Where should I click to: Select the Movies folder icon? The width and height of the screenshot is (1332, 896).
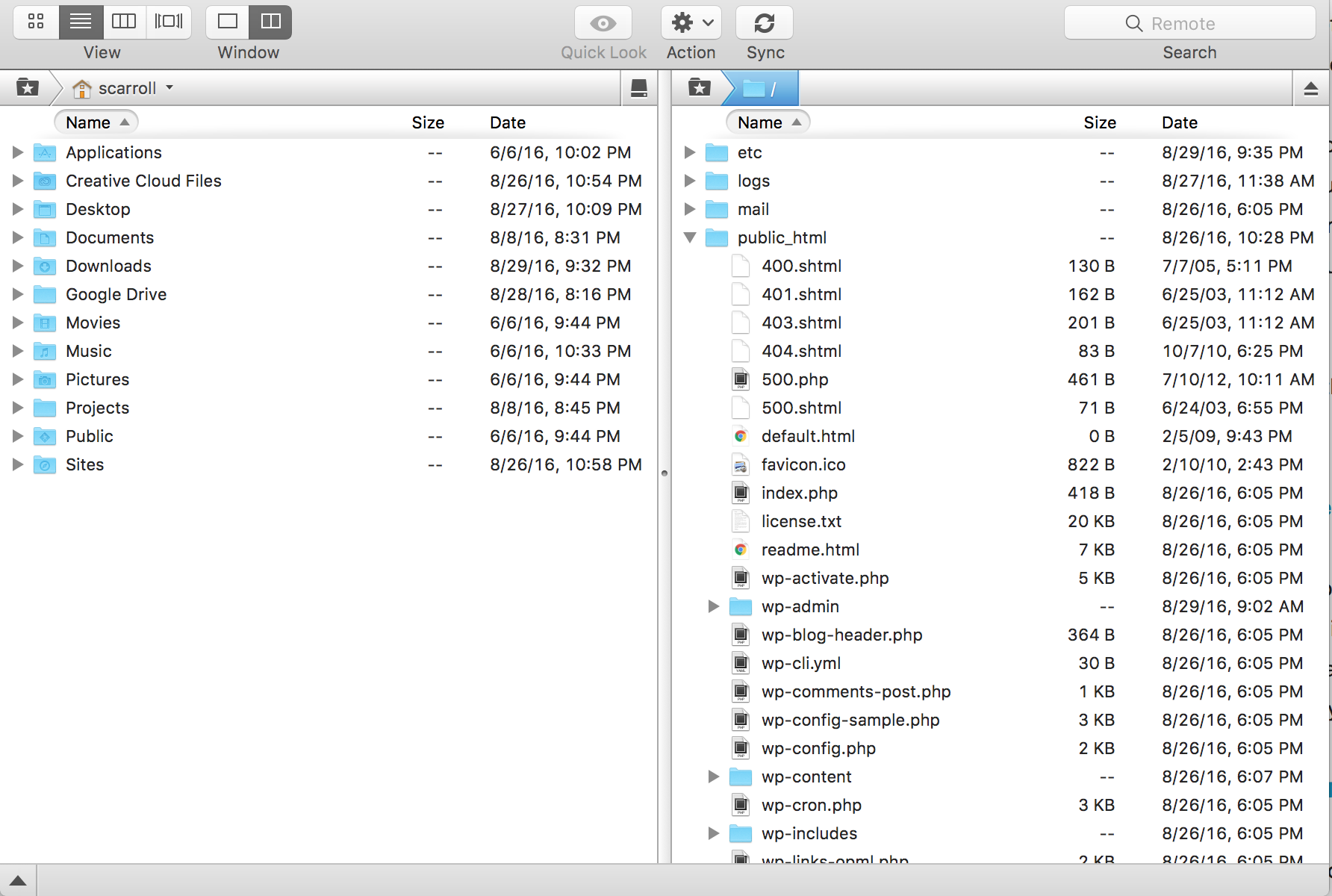pyautogui.click(x=45, y=323)
